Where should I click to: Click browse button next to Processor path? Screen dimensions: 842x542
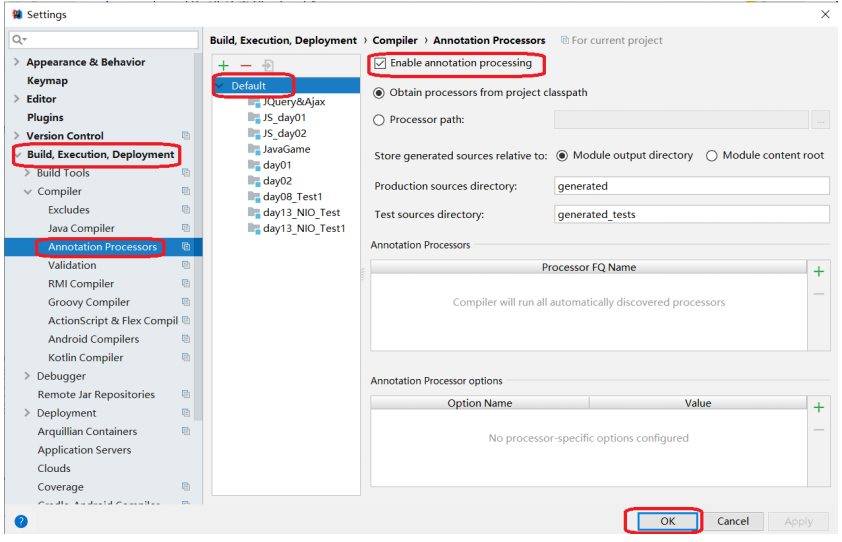pos(820,120)
